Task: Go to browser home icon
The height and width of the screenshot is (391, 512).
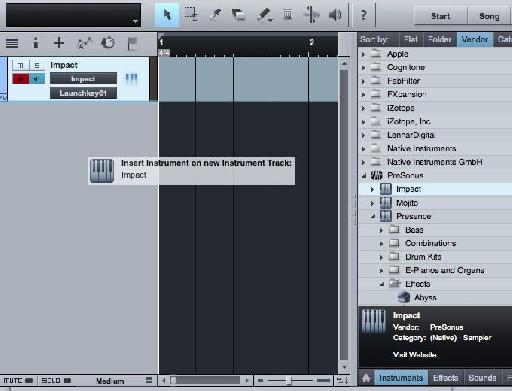Action: [366, 378]
